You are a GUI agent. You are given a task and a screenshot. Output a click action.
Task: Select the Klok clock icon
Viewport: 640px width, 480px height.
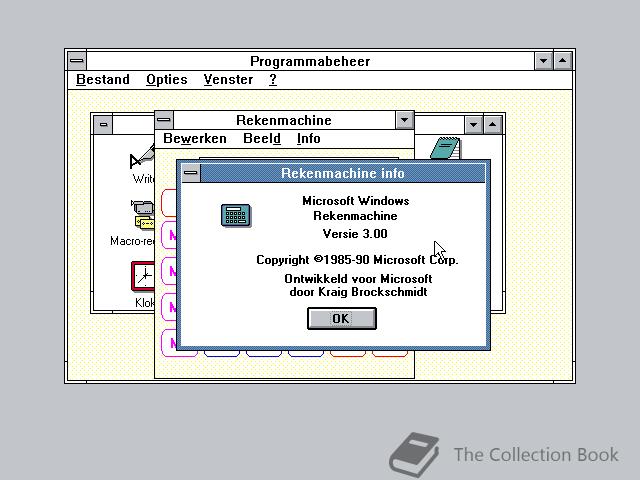143,276
